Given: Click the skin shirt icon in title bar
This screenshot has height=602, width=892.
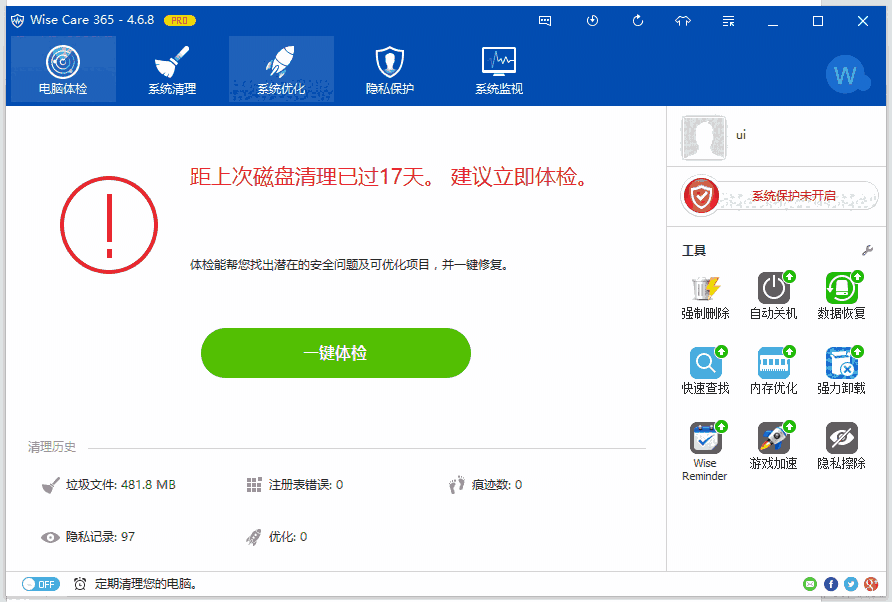Looking at the screenshot, I should [683, 21].
